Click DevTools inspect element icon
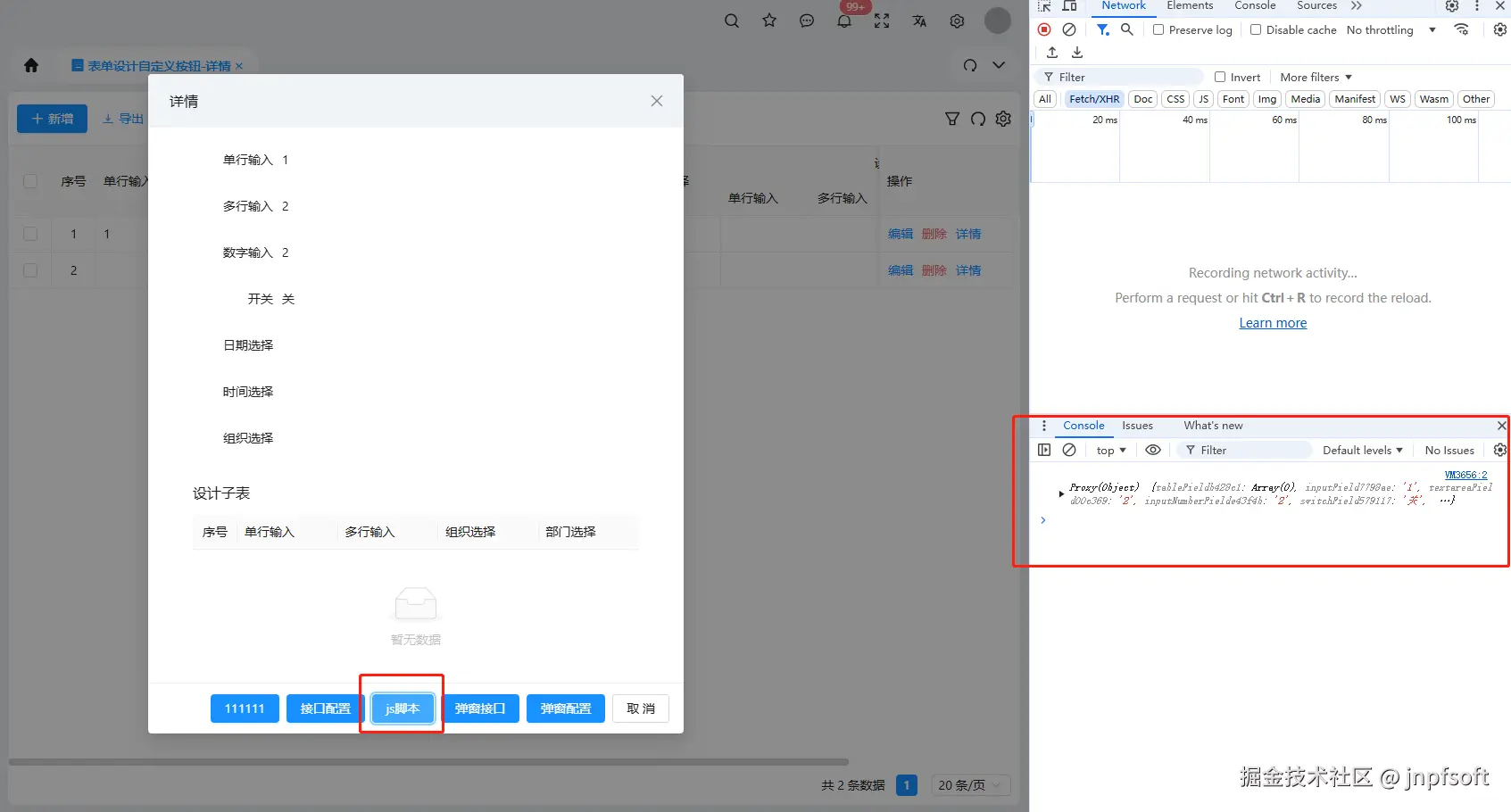1511x812 pixels. click(x=1044, y=5)
